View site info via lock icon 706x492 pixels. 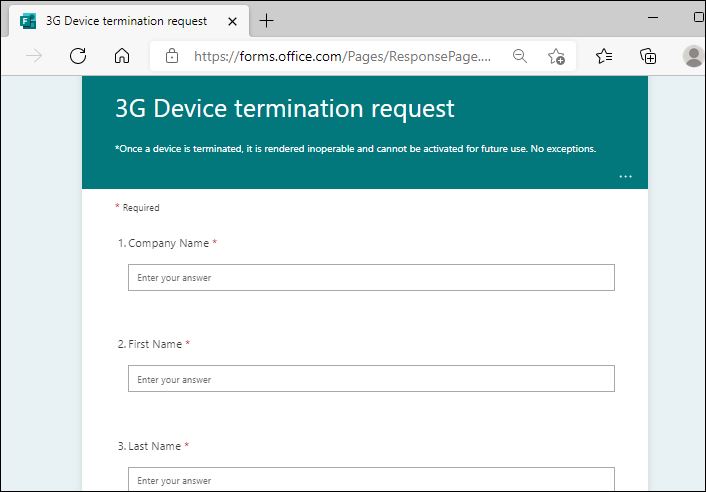click(172, 56)
